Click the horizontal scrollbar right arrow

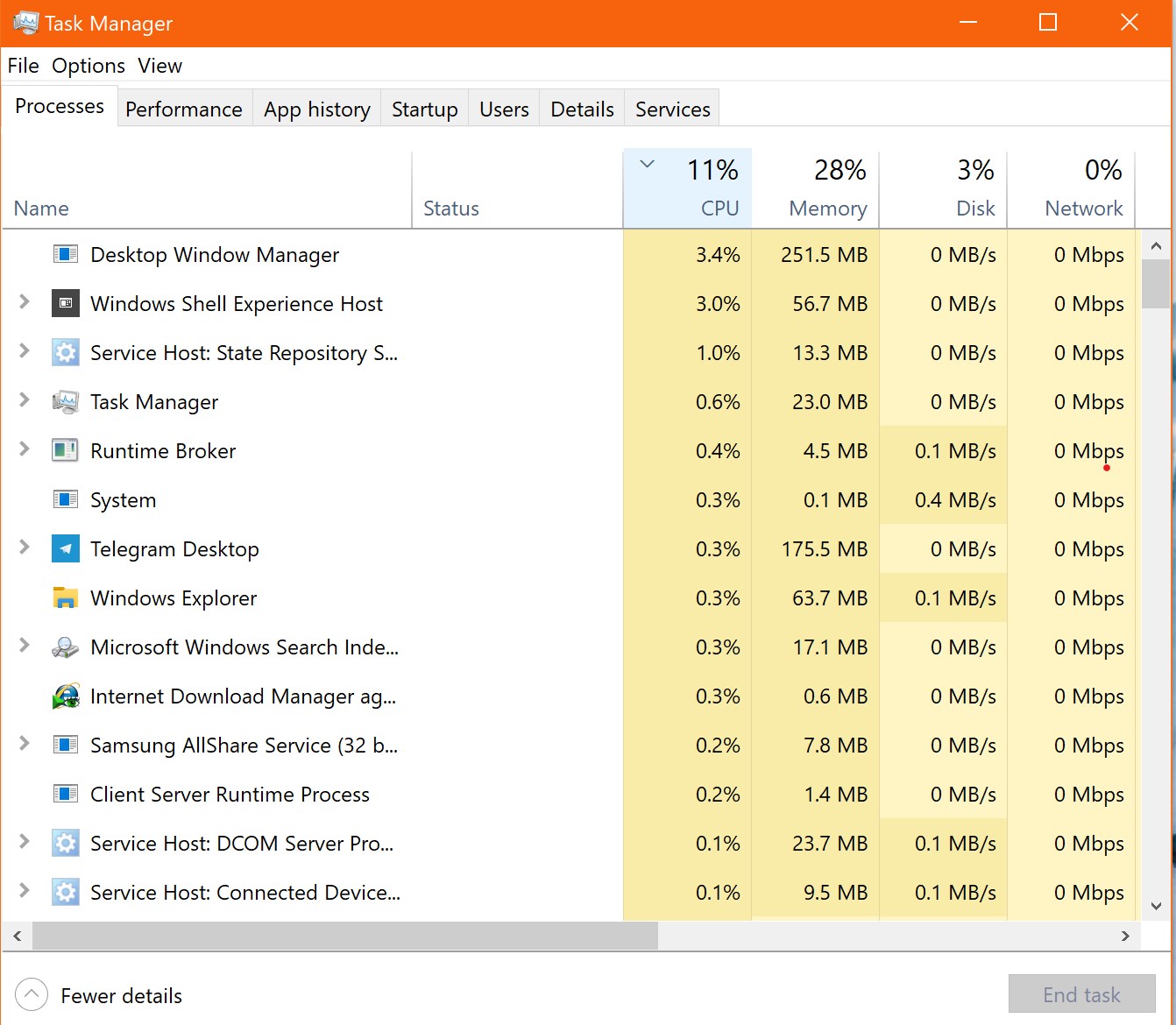[x=1125, y=937]
